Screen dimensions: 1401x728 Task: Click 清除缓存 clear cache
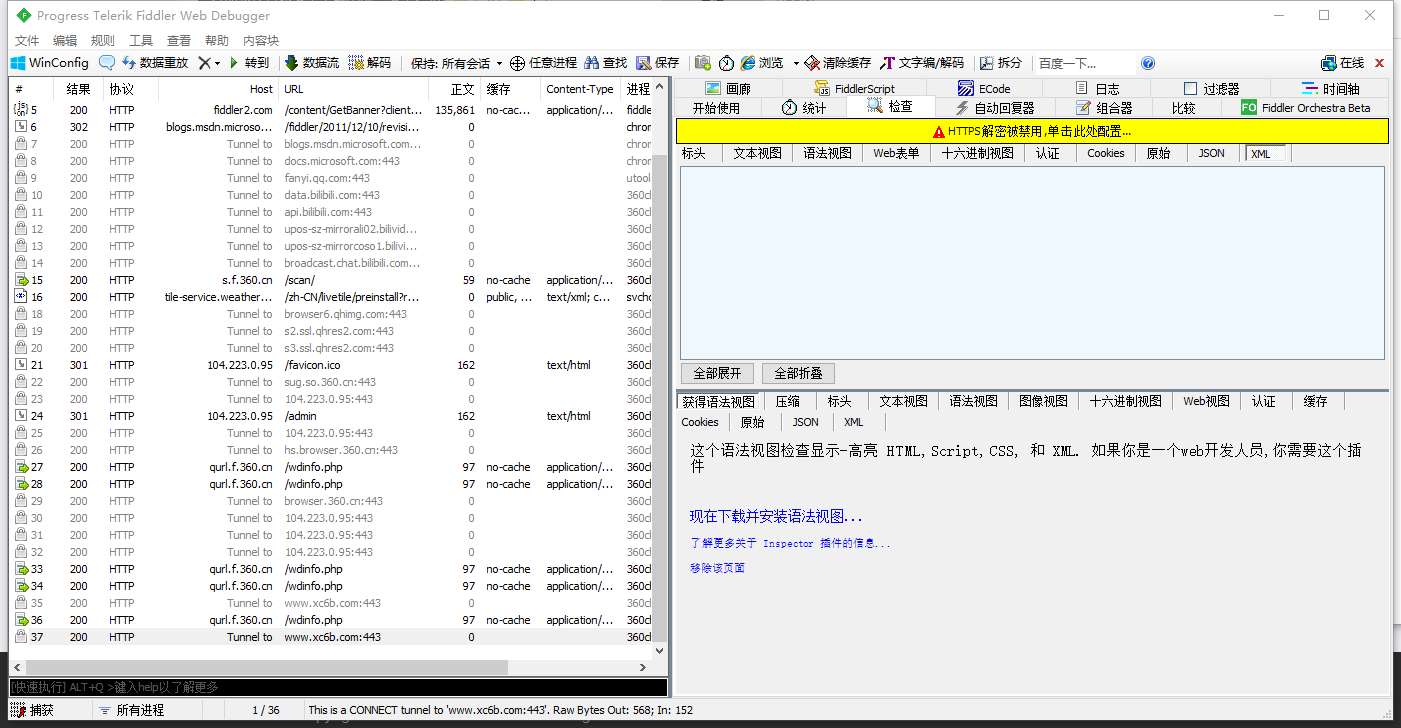(838, 63)
